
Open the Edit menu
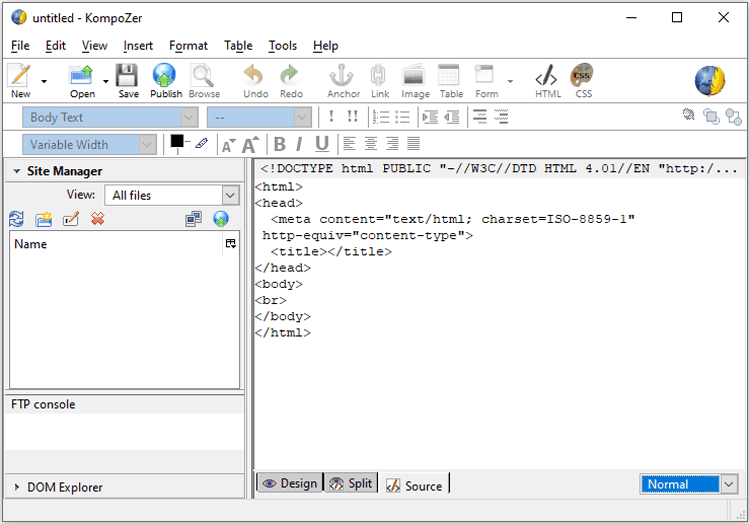55,46
